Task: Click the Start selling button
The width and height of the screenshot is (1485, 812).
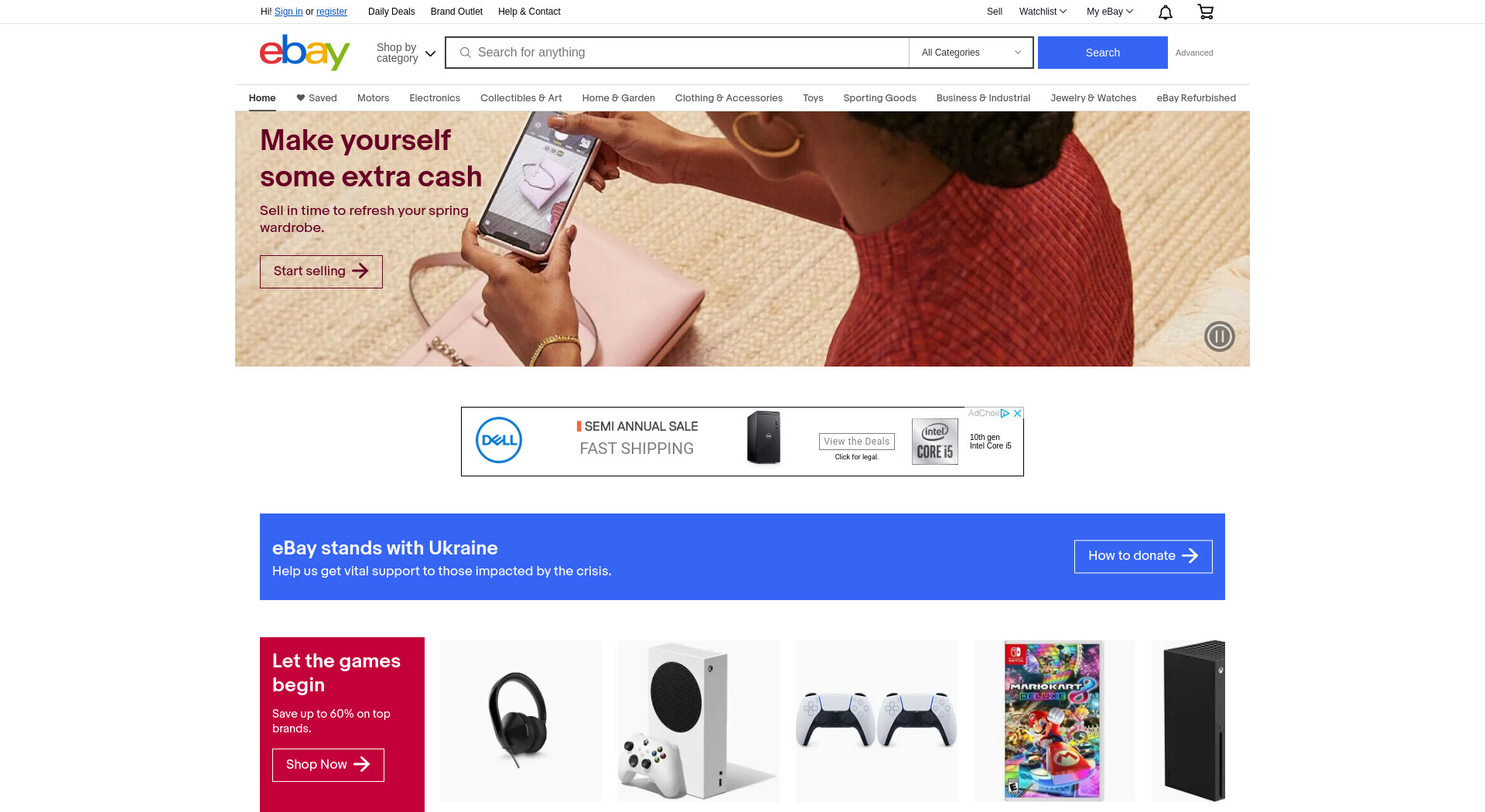Action: 321,271
